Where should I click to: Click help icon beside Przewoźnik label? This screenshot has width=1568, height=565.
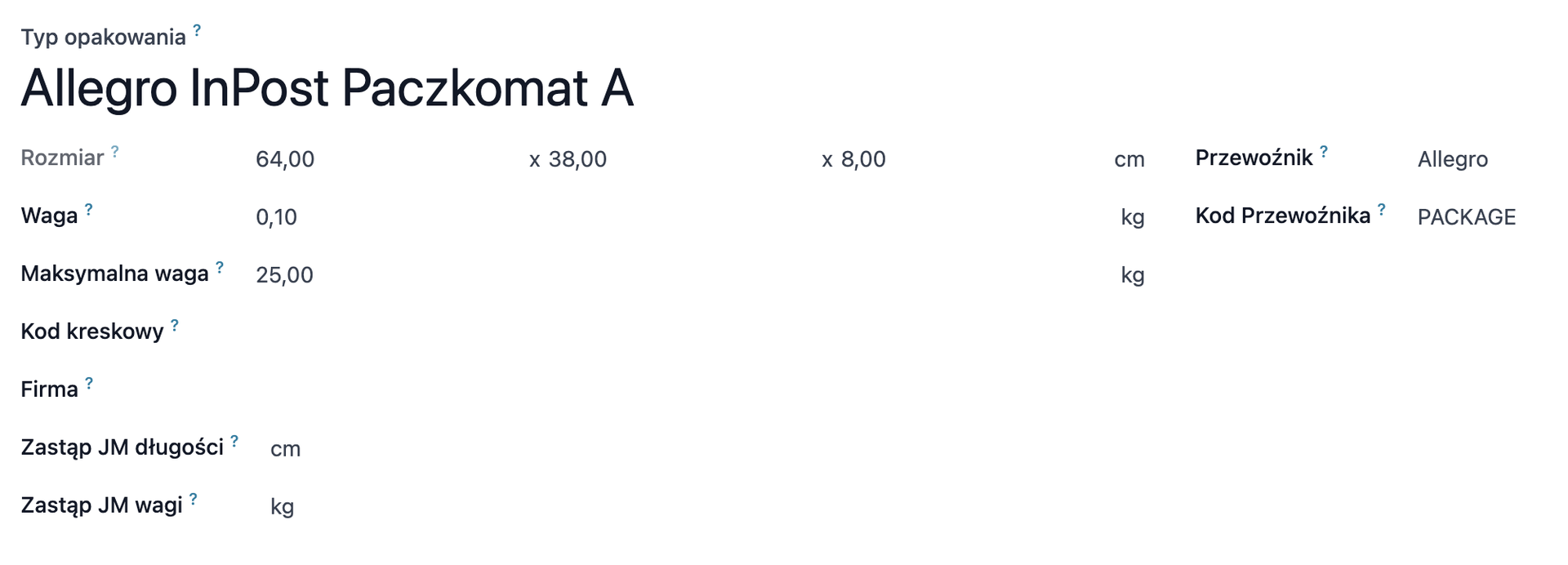1324,151
